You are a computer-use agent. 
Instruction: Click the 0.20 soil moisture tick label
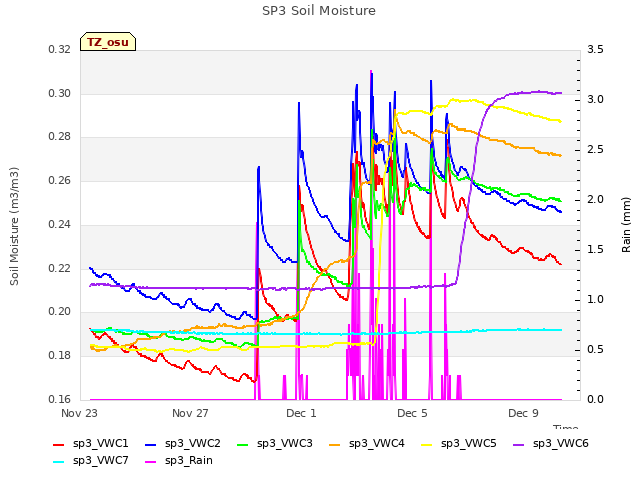(x=60, y=312)
